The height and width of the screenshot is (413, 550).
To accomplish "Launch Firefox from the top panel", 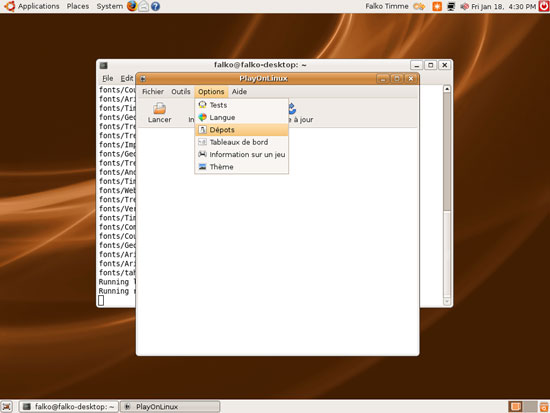I will (x=132, y=6).
